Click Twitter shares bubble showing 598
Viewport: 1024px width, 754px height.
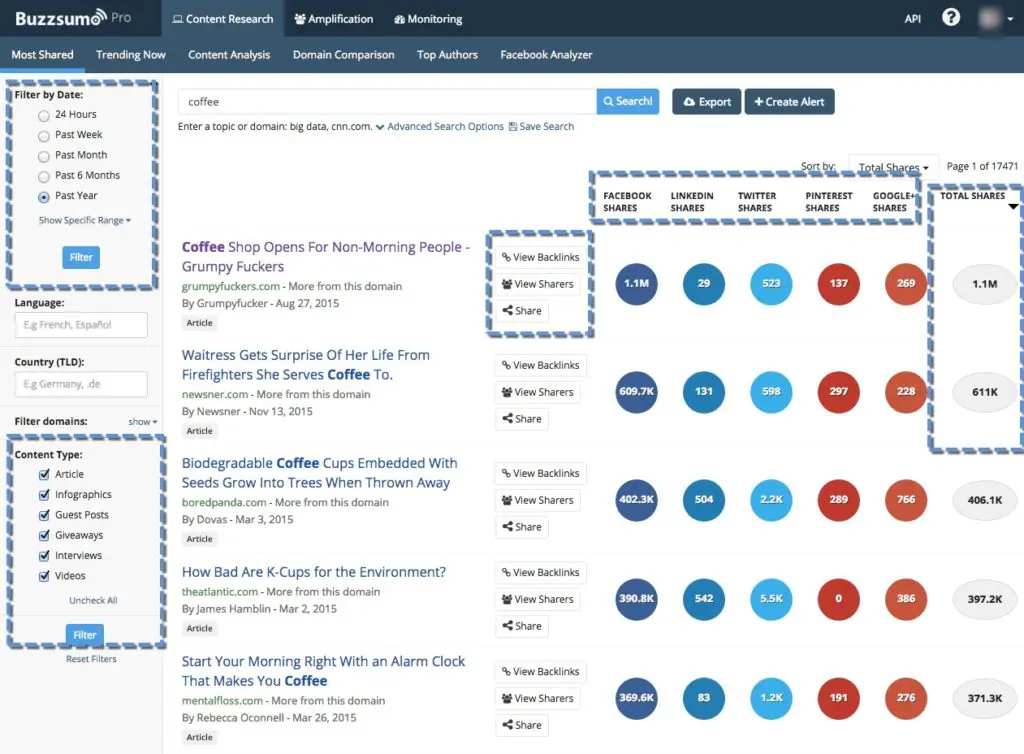pos(771,392)
